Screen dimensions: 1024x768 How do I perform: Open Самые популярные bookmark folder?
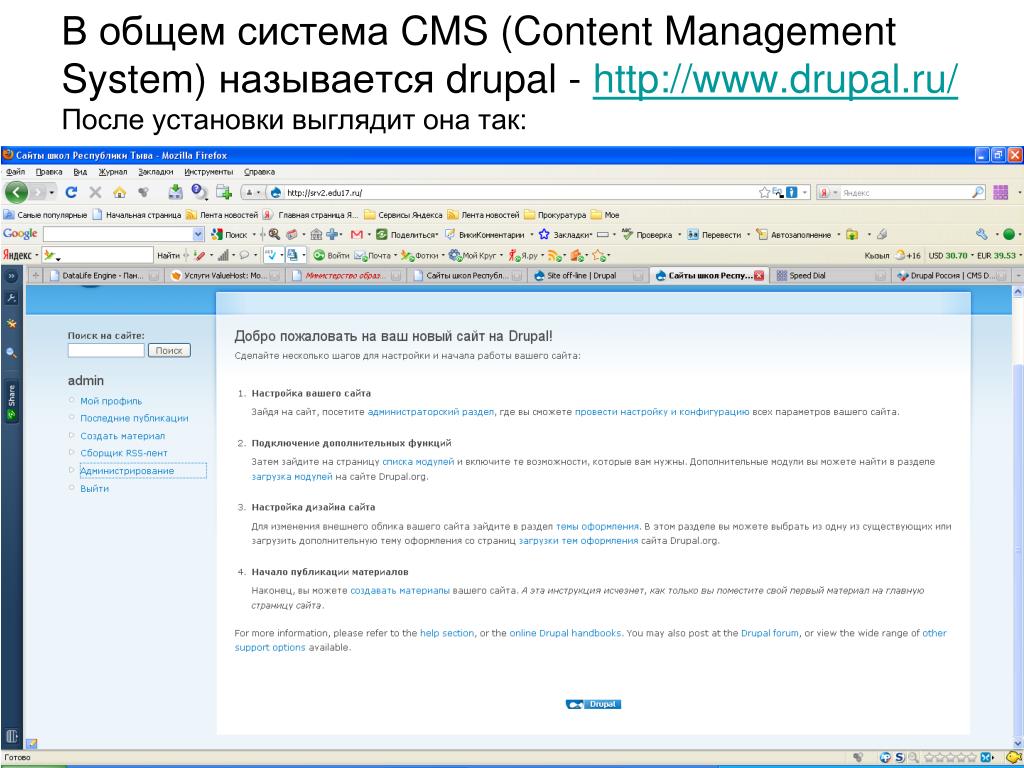coord(46,215)
